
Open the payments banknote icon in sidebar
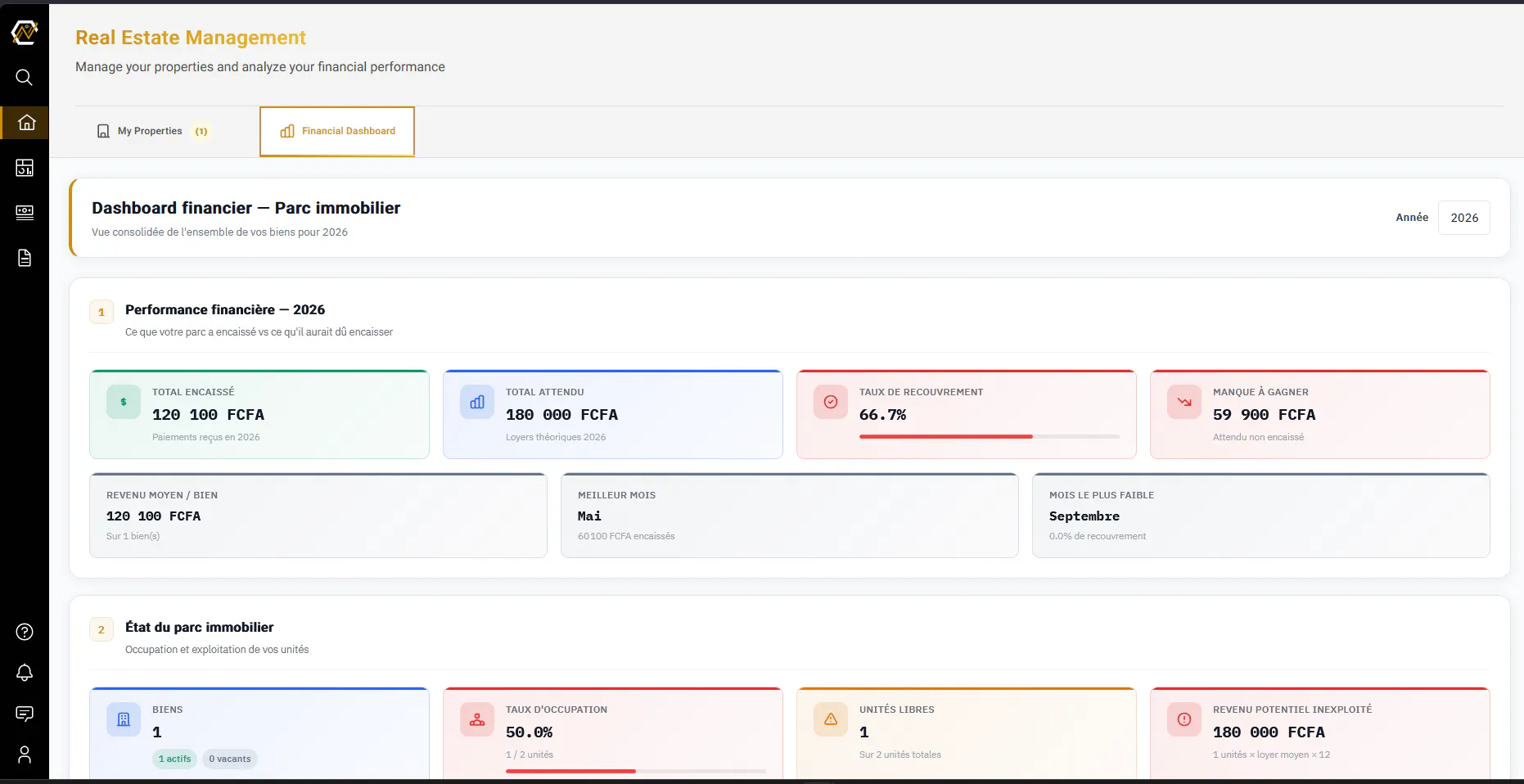[x=25, y=213]
